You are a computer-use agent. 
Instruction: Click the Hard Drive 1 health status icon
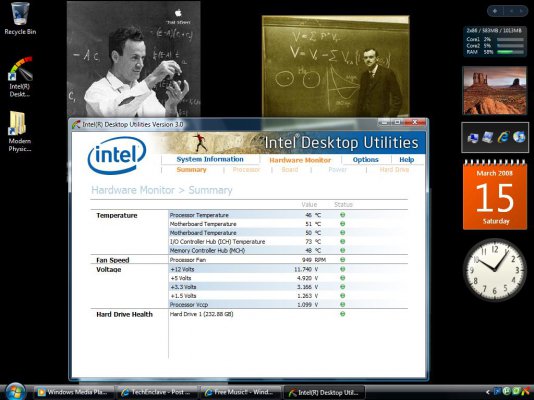coord(343,314)
